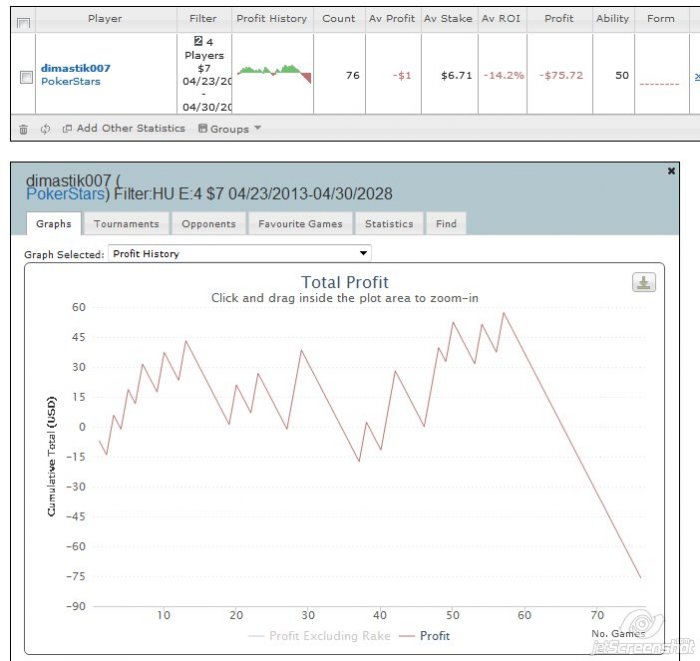700x661 pixels.
Task: Click the Form dashes indicator
Action: [659, 83]
